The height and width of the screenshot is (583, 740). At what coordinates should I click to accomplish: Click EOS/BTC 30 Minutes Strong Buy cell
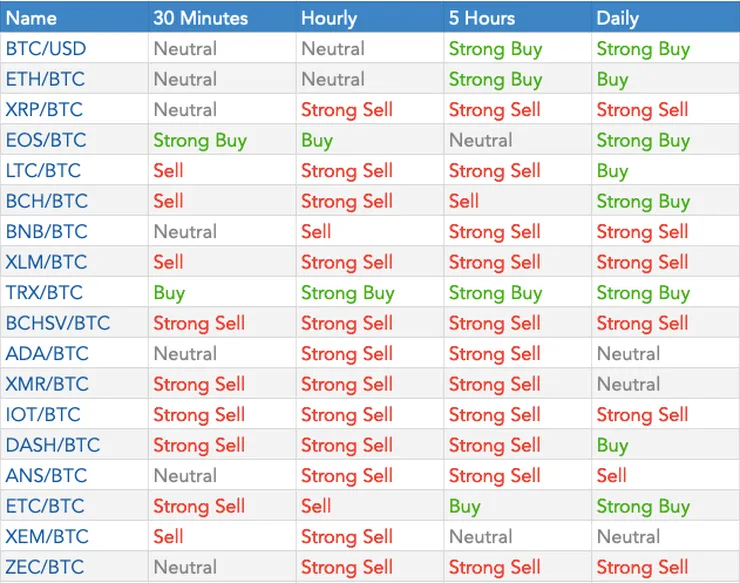pyautogui.click(x=200, y=140)
